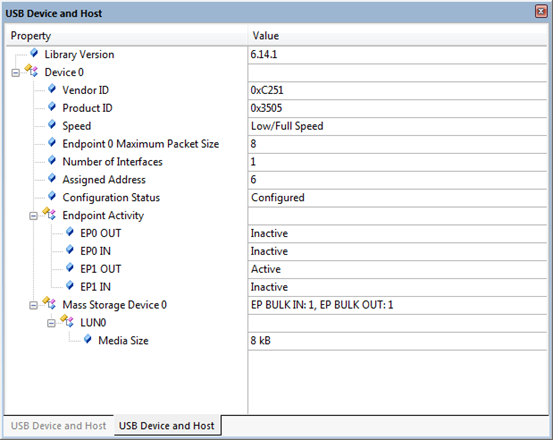Select the Speed property label
The image size is (553, 440).
tap(77, 126)
